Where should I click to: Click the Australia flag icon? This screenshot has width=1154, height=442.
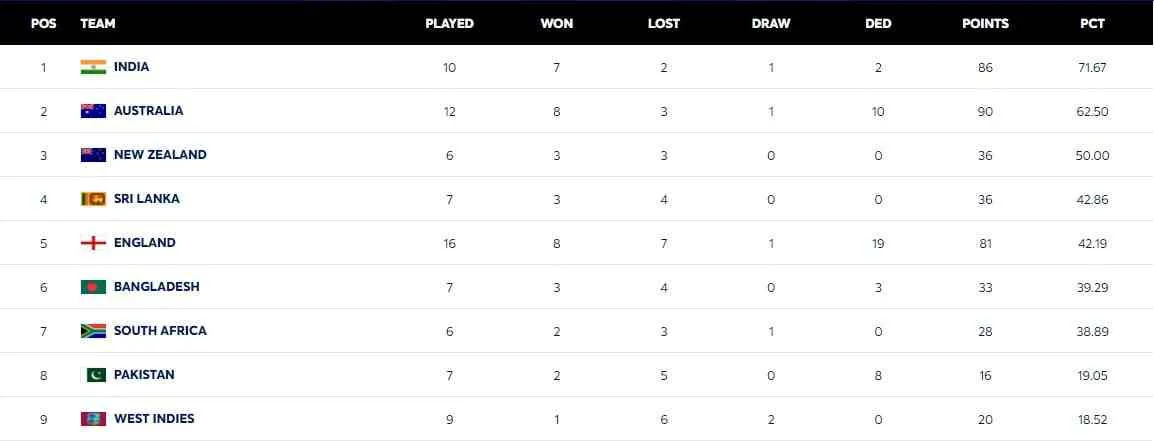tap(93, 111)
